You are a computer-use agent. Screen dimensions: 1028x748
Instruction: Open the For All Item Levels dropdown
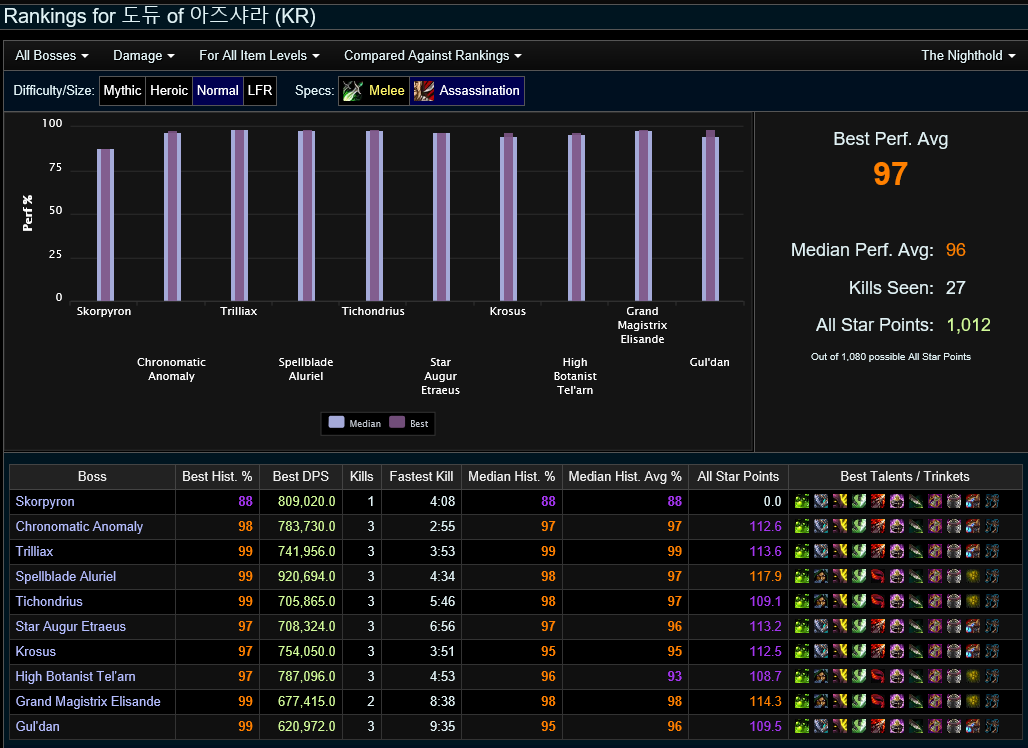(x=259, y=56)
